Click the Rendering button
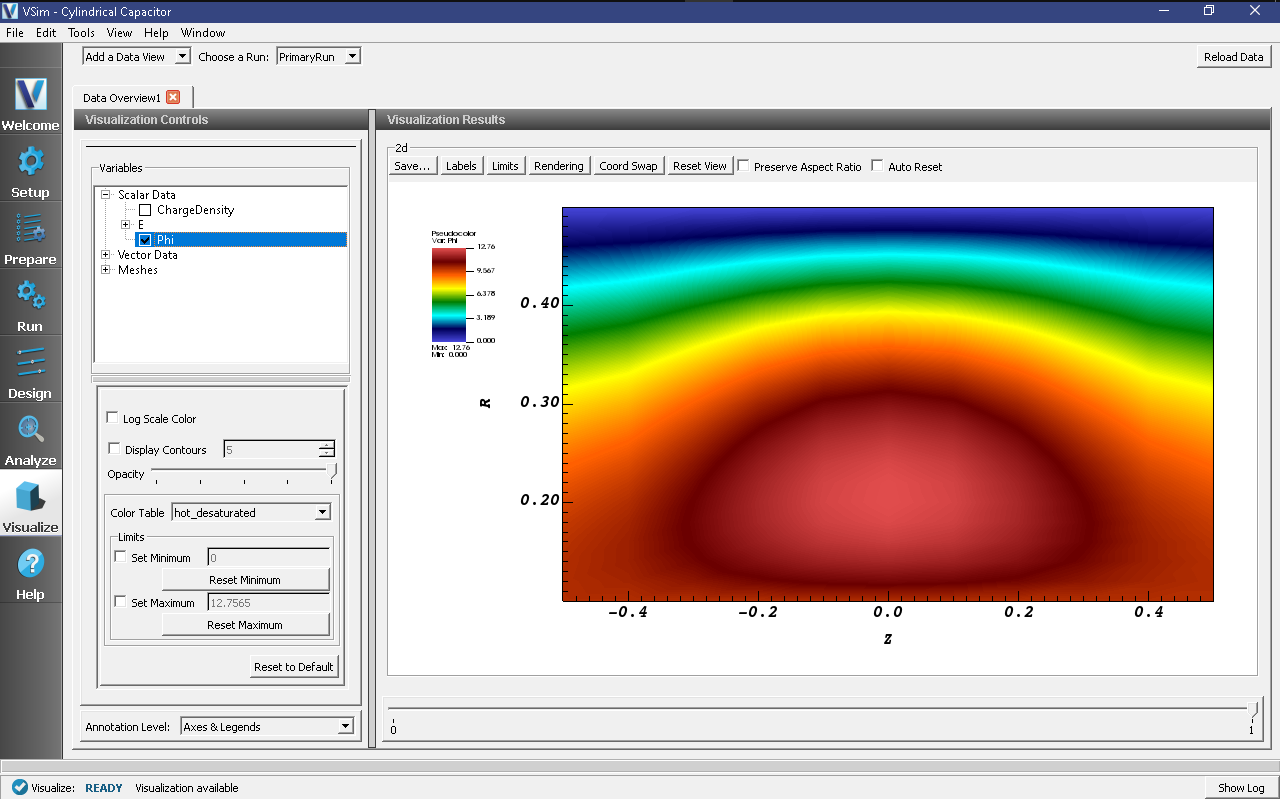 tap(558, 166)
